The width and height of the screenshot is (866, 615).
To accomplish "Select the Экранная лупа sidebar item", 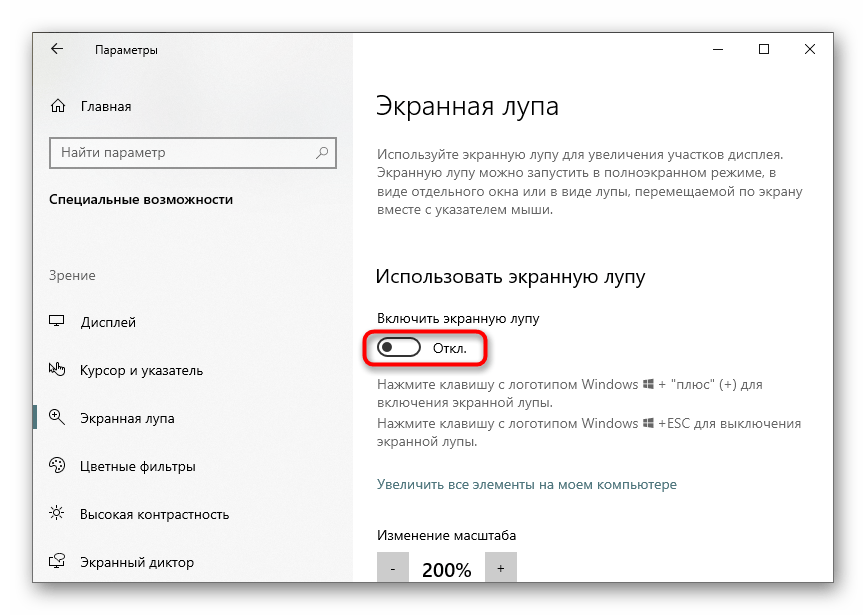I will tap(127, 418).
